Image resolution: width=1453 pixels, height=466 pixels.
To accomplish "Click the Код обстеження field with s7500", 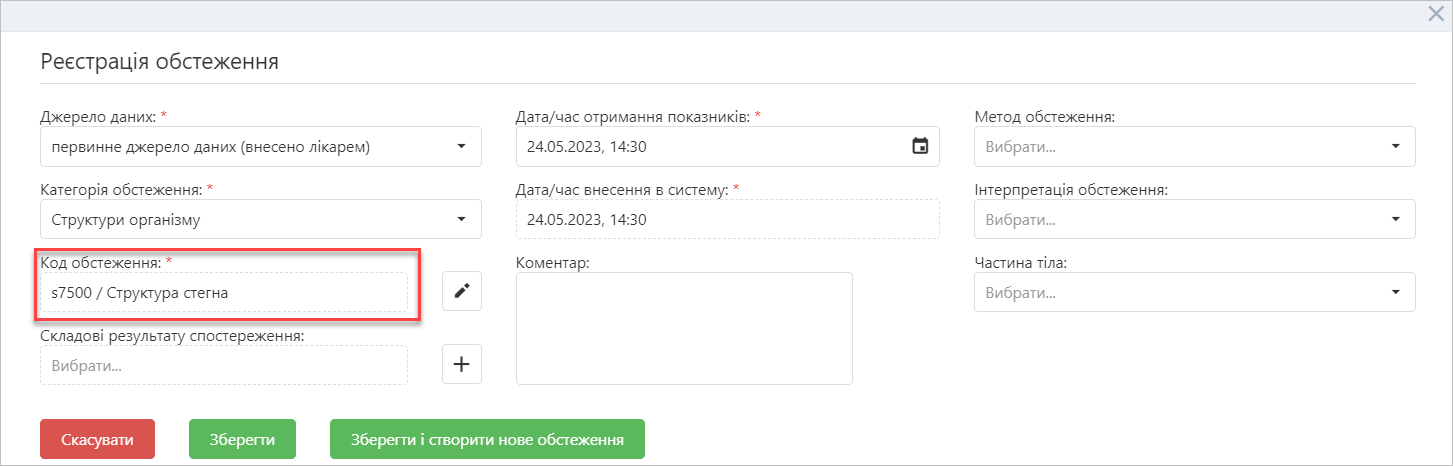I will click(x=224, y=292).
